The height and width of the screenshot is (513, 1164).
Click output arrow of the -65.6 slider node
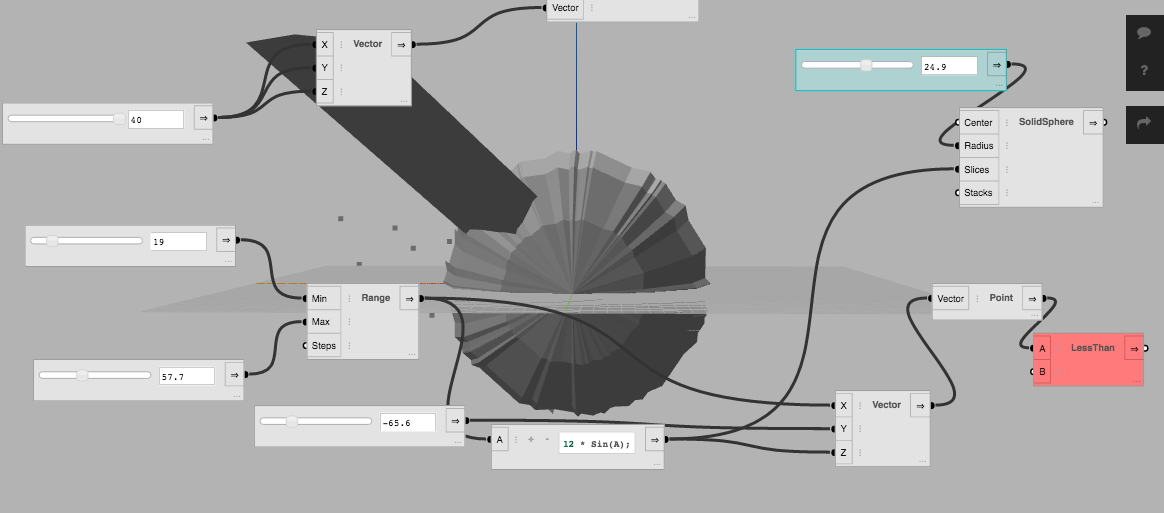[x=455, y=421]
